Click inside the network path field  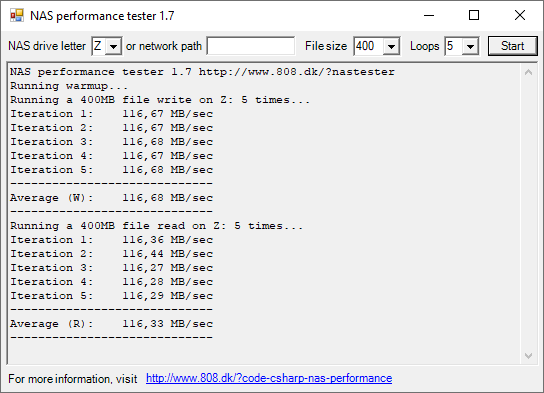[250, 46]
